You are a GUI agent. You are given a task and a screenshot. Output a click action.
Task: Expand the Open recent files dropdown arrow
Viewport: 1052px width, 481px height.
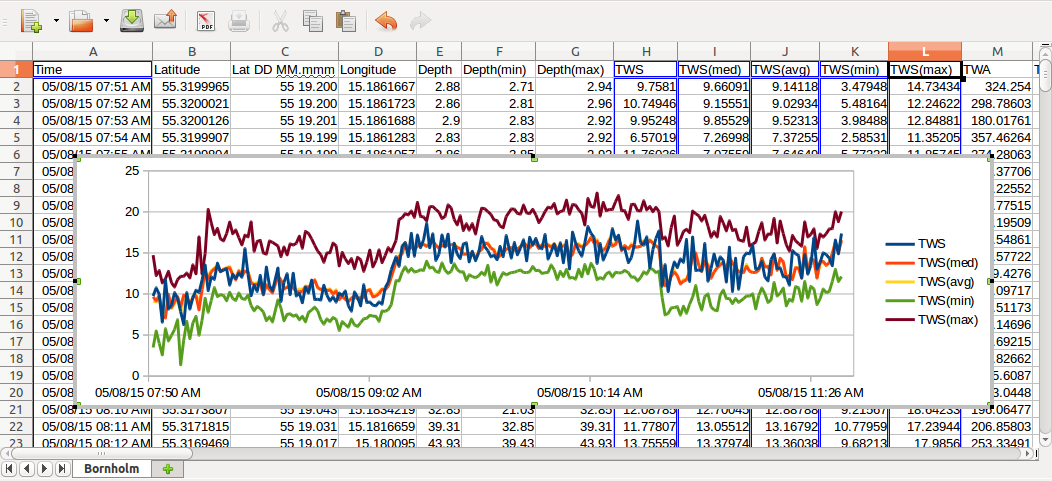[x=105, y=19]
